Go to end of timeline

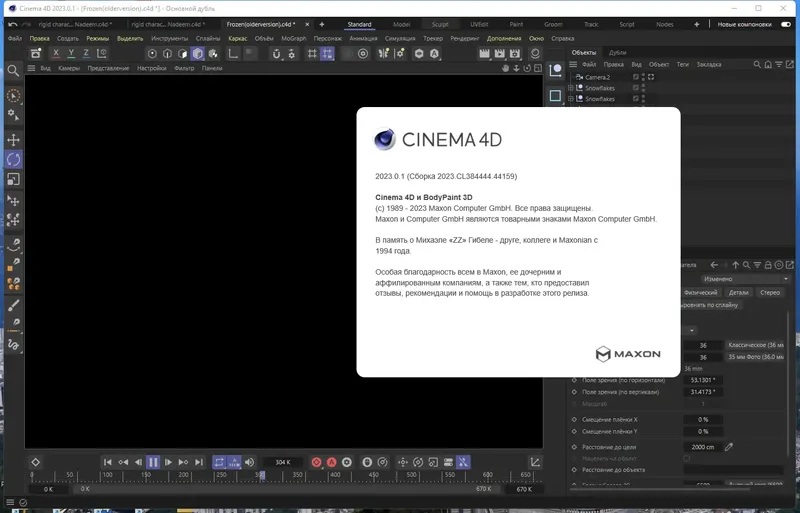(x=199, y=462)
